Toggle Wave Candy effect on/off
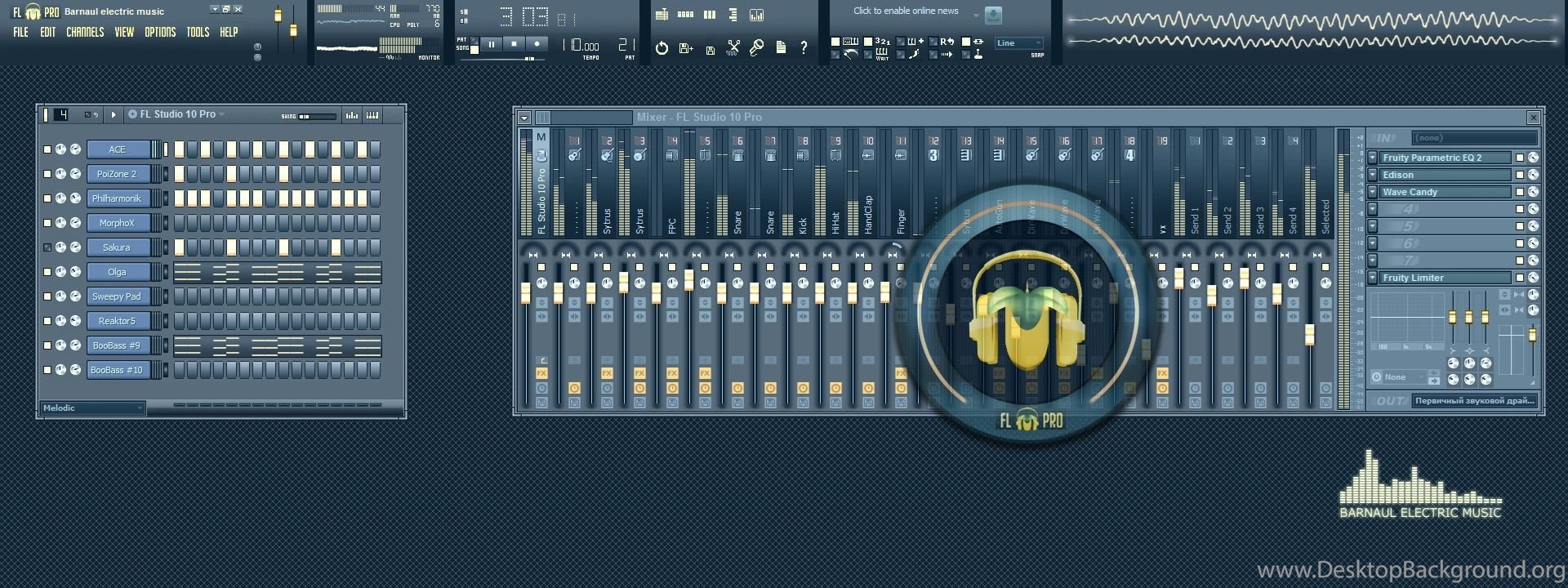The width and height of the screenshot is (1568, 588). coord(1520,192)
